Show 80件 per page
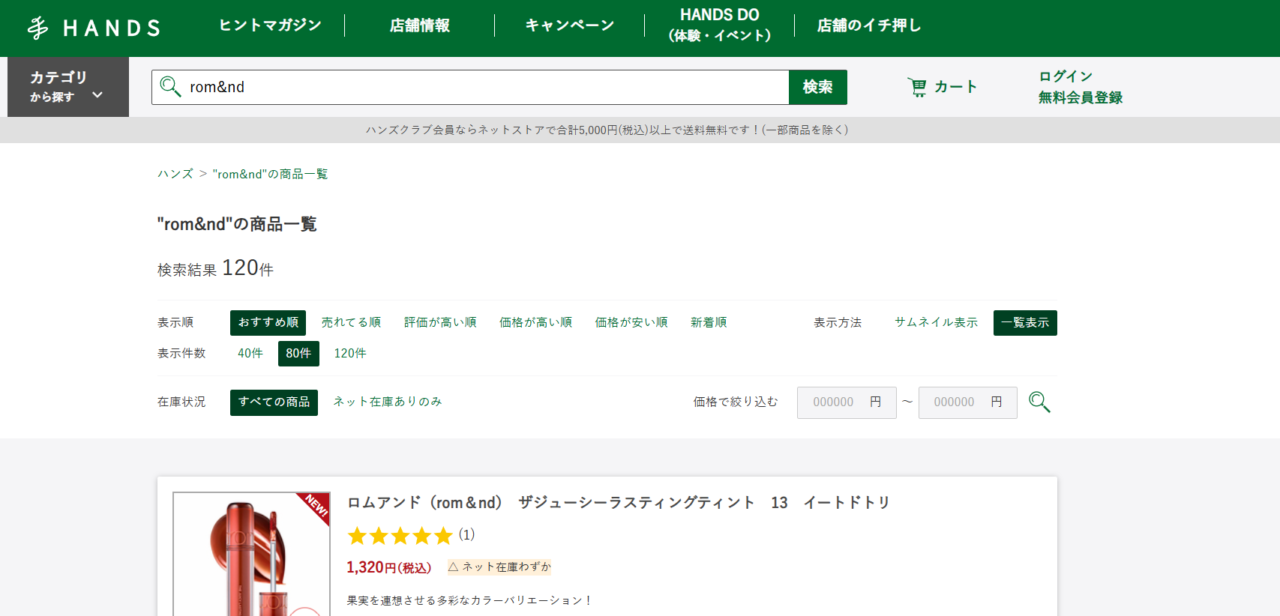Viewport: 1280px width, 616px height. (299, 353)
